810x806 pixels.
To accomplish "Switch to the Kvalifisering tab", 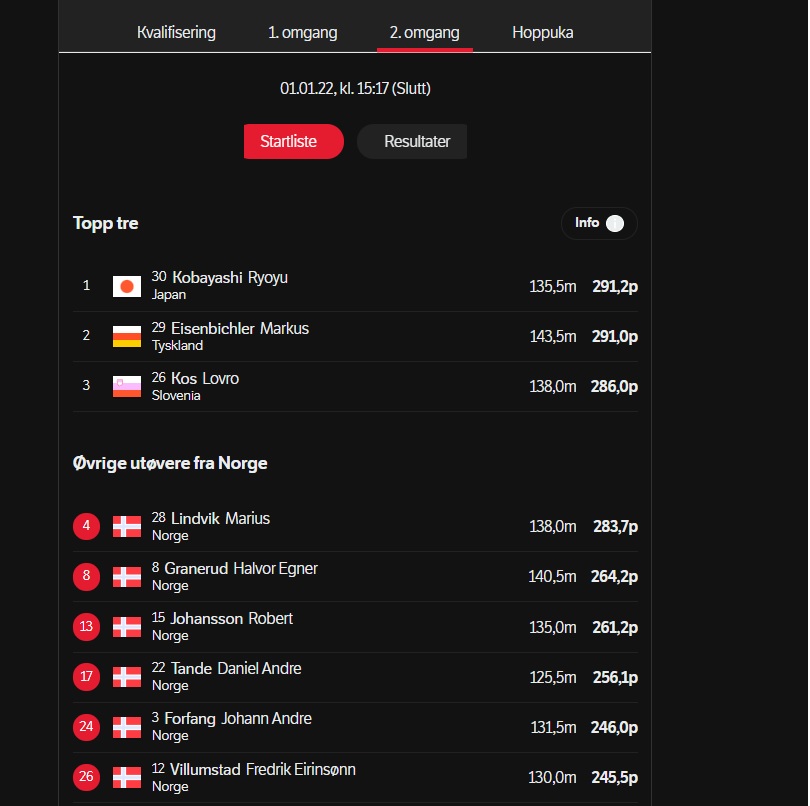I will click(176, 33).
